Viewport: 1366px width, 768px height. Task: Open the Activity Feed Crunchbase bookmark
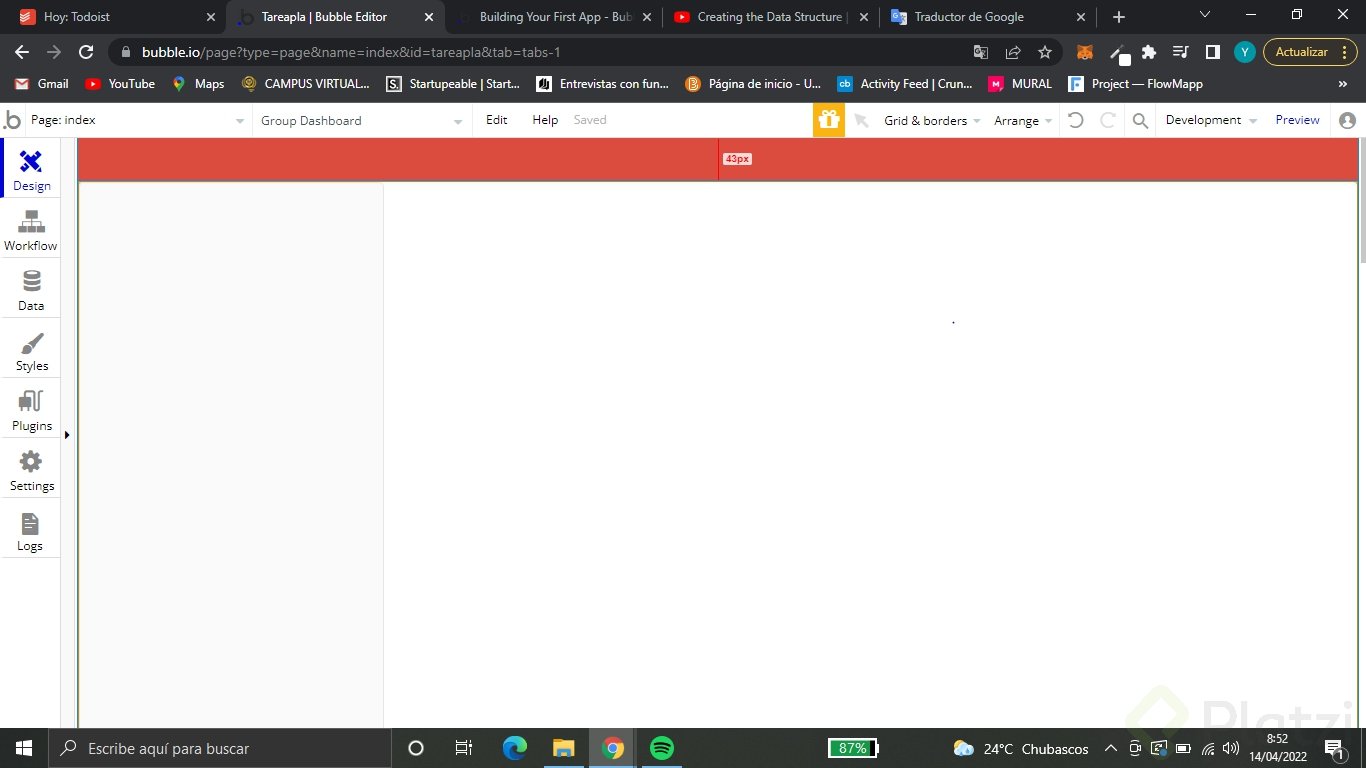(905, 84)
